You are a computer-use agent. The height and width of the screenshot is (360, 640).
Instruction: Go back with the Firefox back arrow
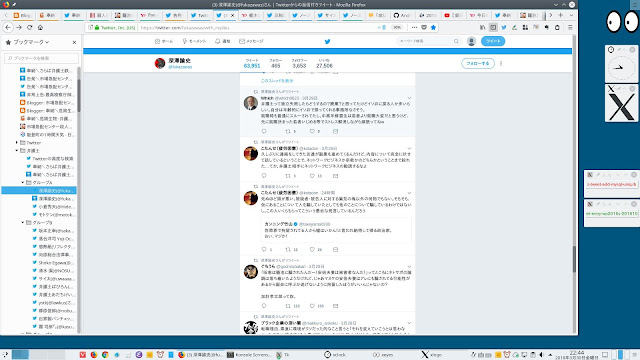pyautogui.click(x=8, y=27)
